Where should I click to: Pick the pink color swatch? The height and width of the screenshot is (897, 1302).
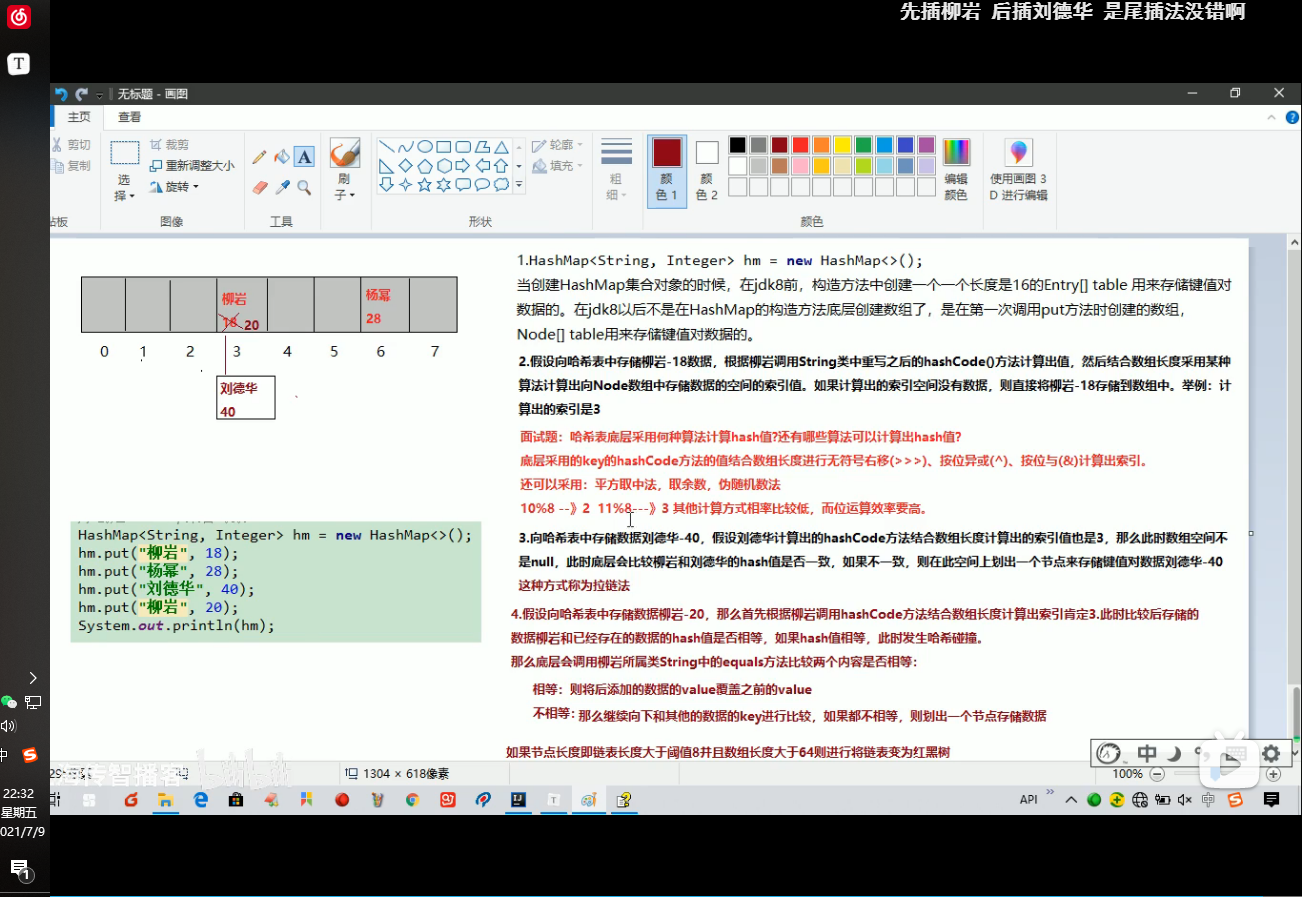(800, 166)
